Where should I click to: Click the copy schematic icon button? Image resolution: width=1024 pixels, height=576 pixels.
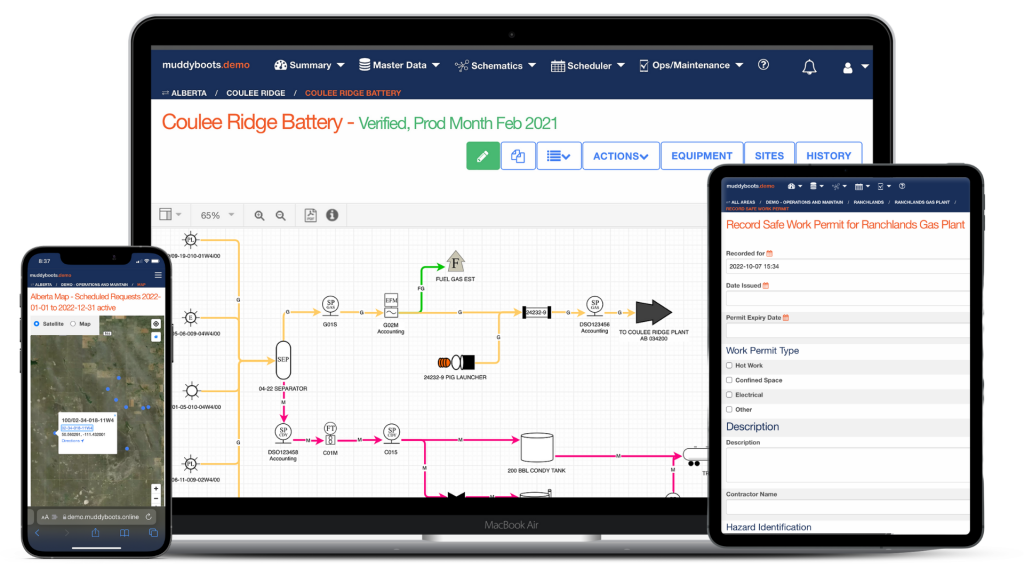pyautogui.click(x=518, y=156)
